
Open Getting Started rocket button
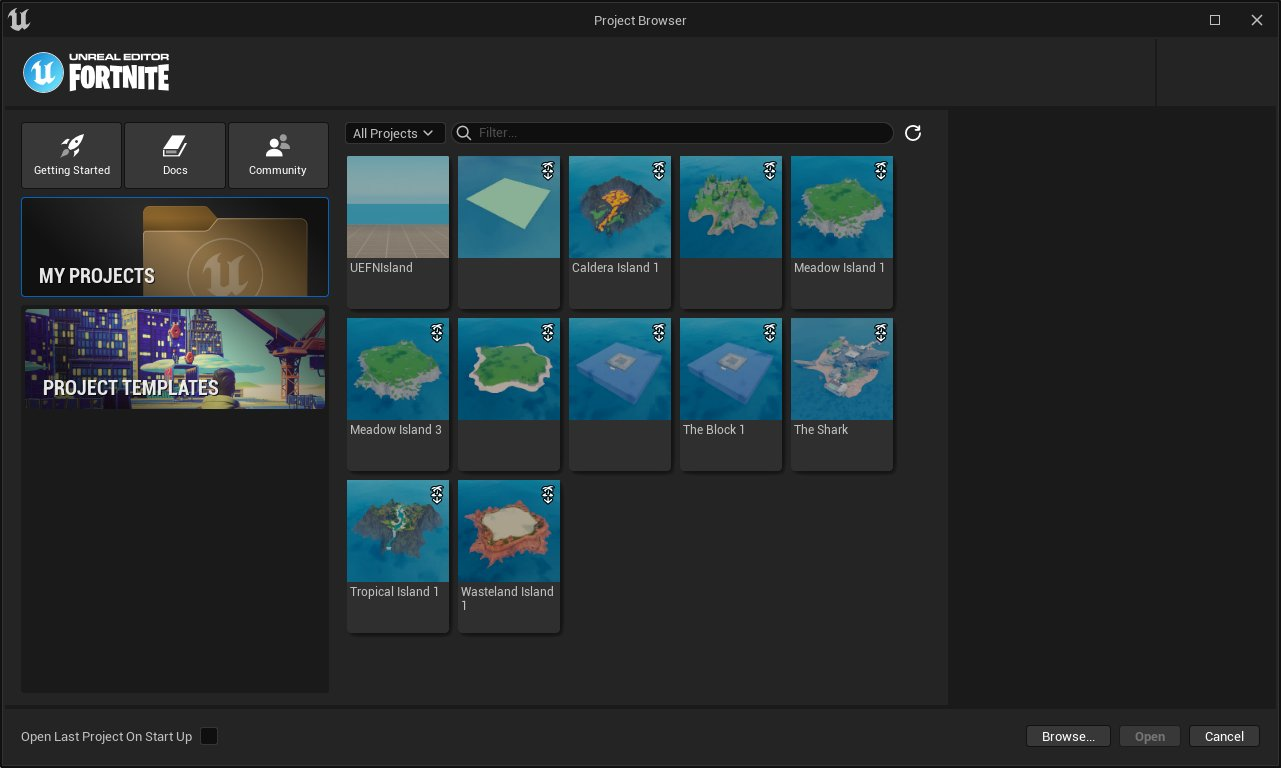click(71, 155)
